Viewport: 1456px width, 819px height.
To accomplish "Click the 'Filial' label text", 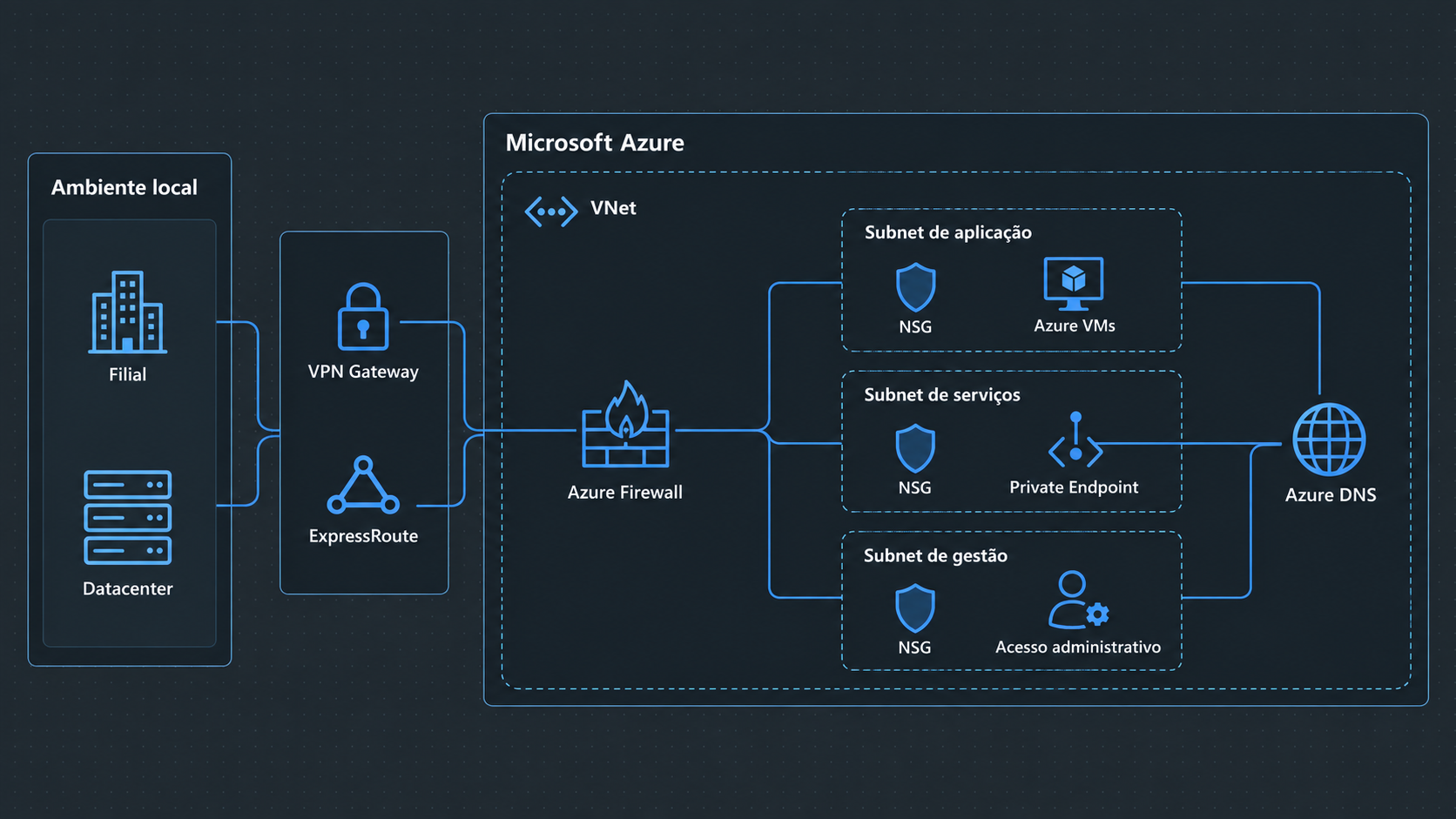I will 127,375.
